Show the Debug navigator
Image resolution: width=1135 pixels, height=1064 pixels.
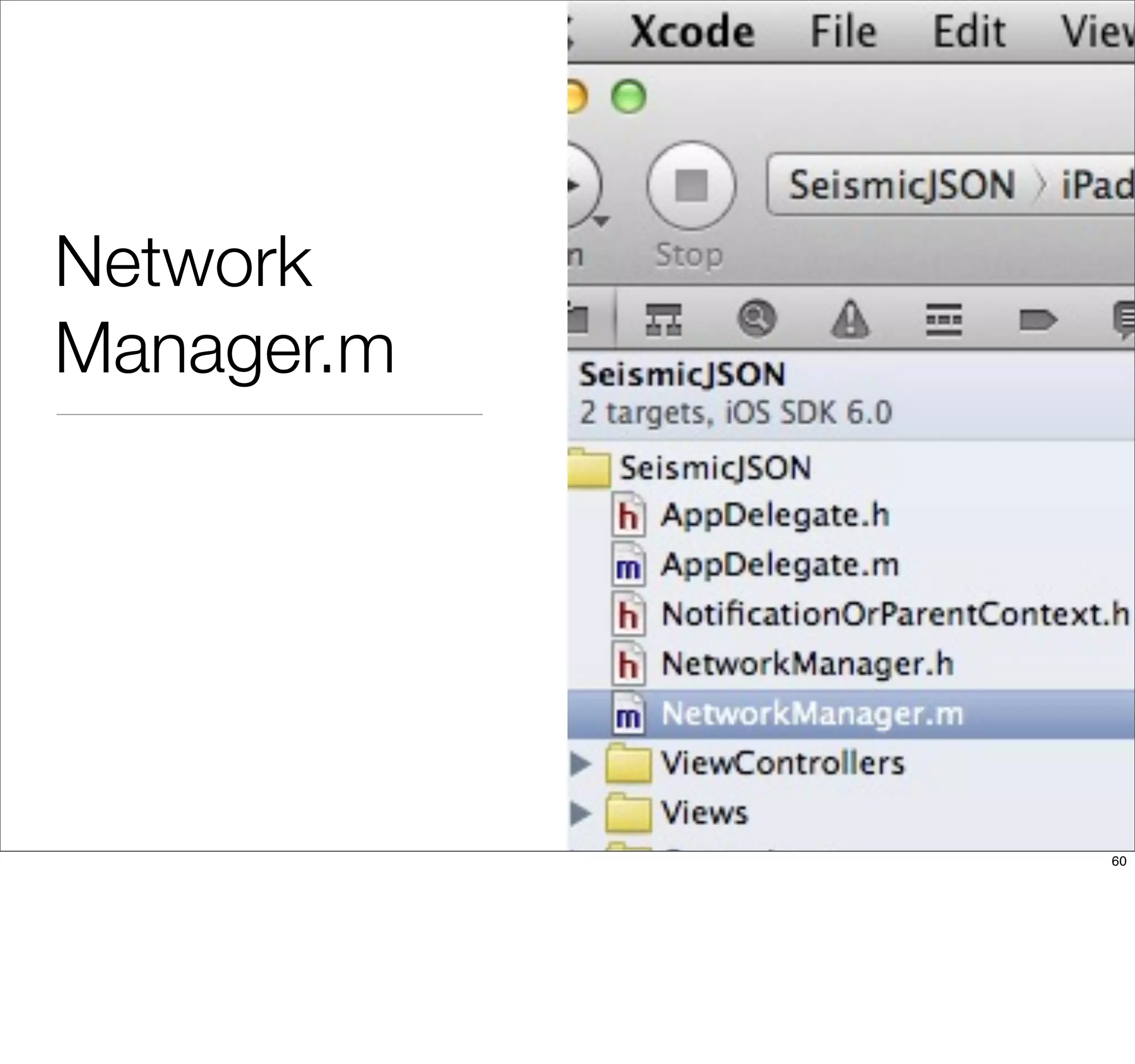point(944,319)
